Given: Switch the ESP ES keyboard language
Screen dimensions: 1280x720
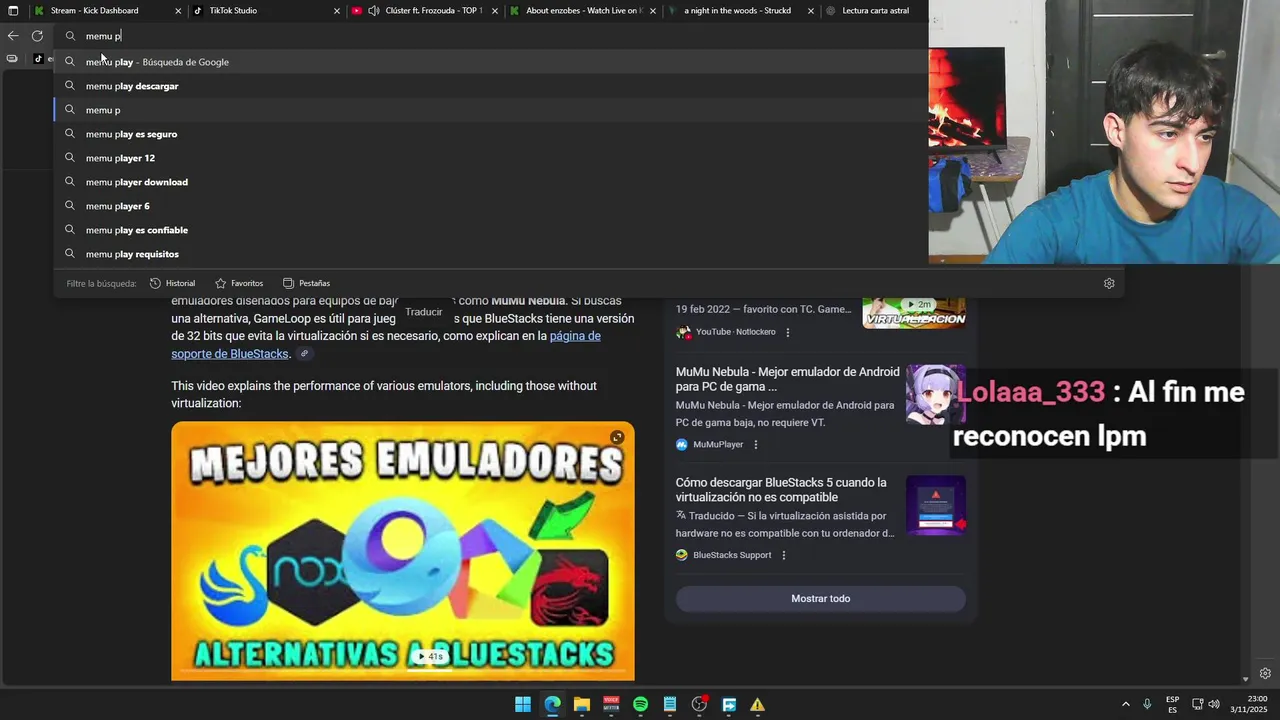Looking at the screenshot, I should (1172, 704).
